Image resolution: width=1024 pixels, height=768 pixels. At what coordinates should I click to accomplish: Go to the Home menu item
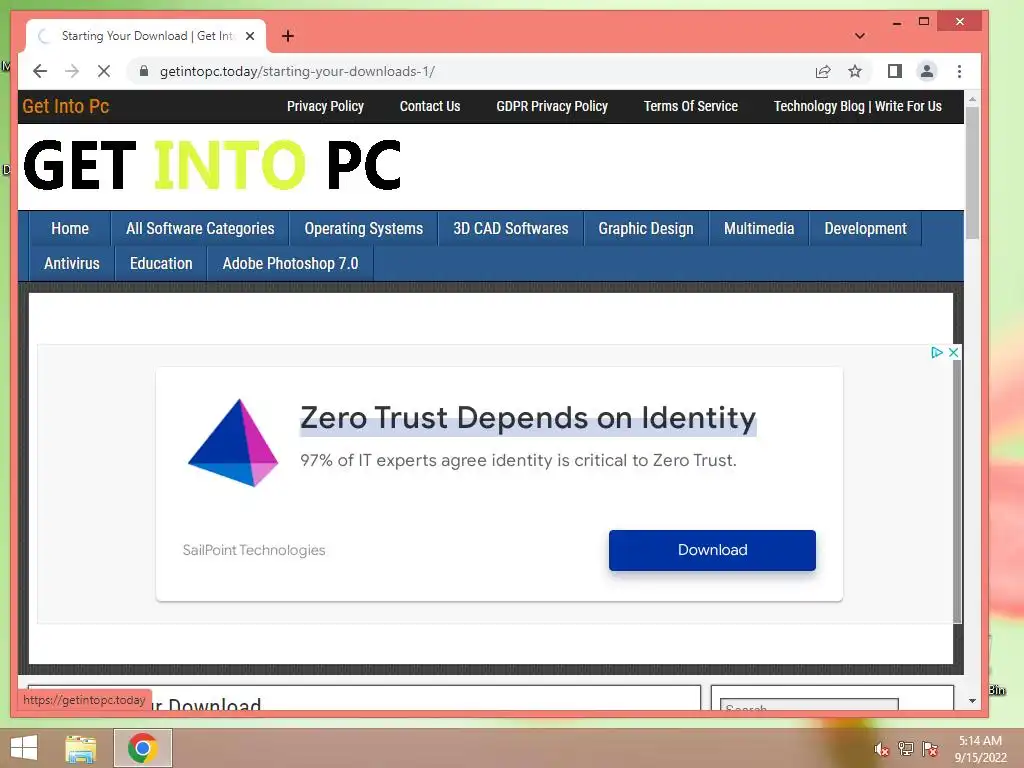(x=70, y=229)
